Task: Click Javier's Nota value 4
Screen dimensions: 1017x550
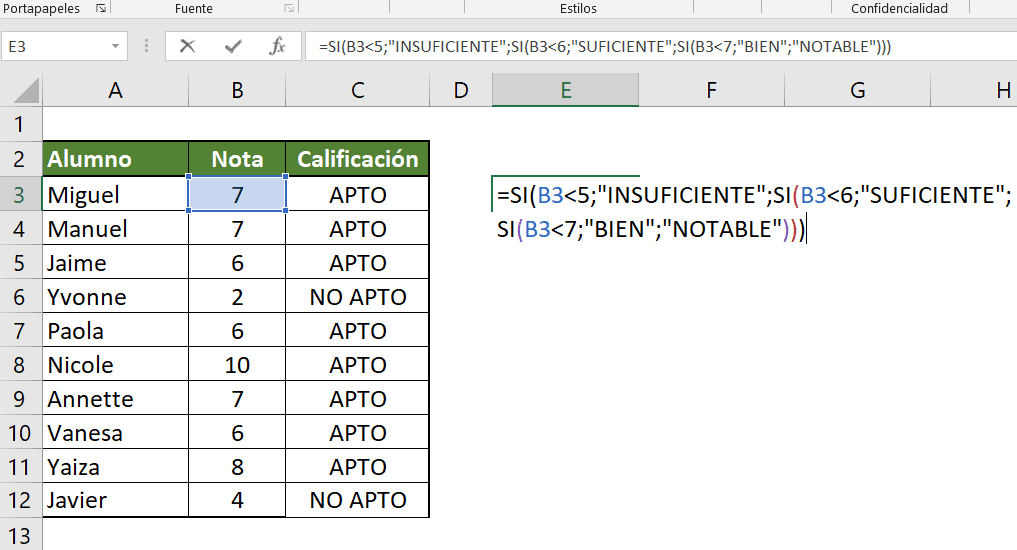Action: (x=237, y=500)
